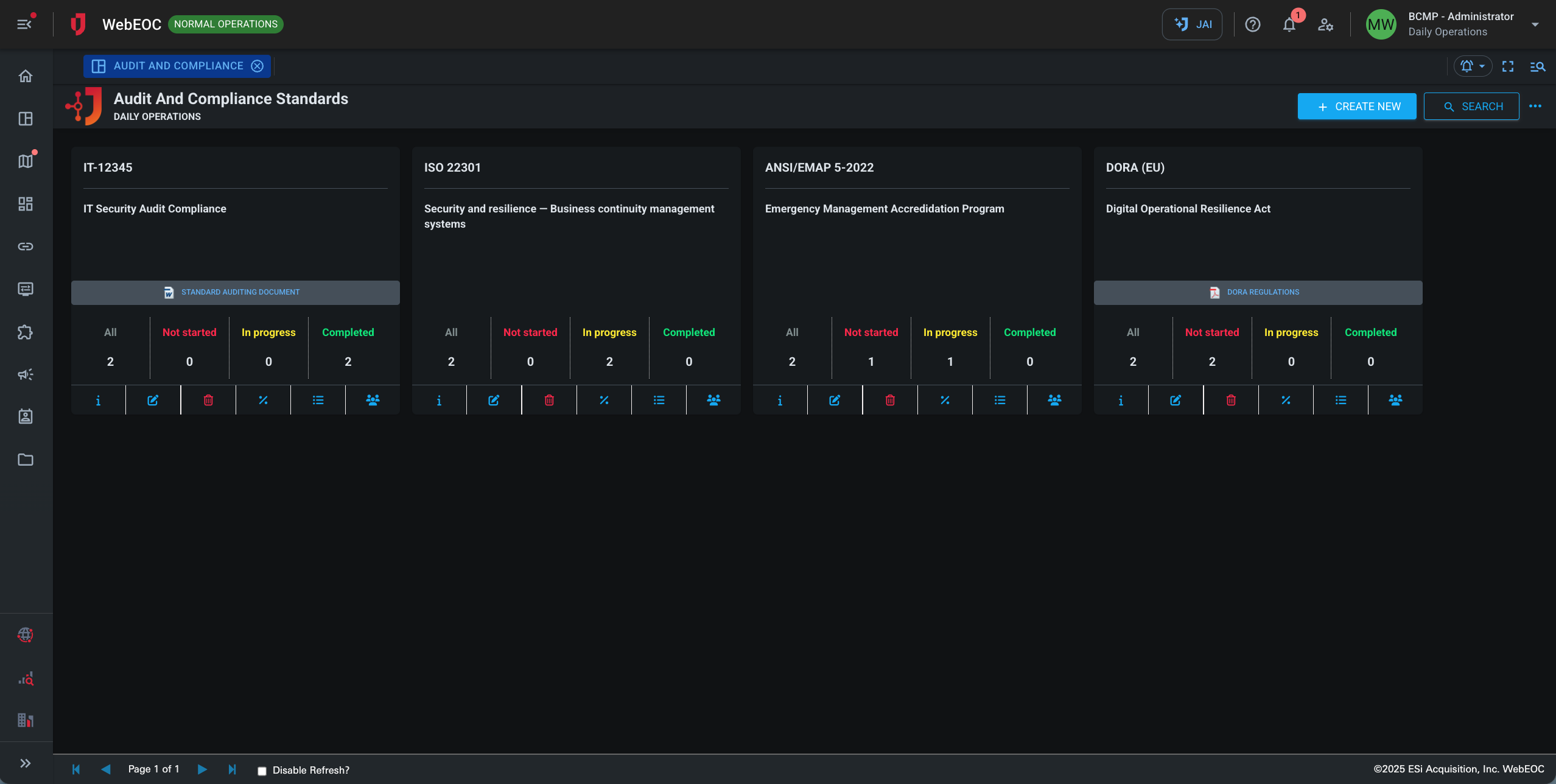Open Standard Auditing Document attachment

235,292
